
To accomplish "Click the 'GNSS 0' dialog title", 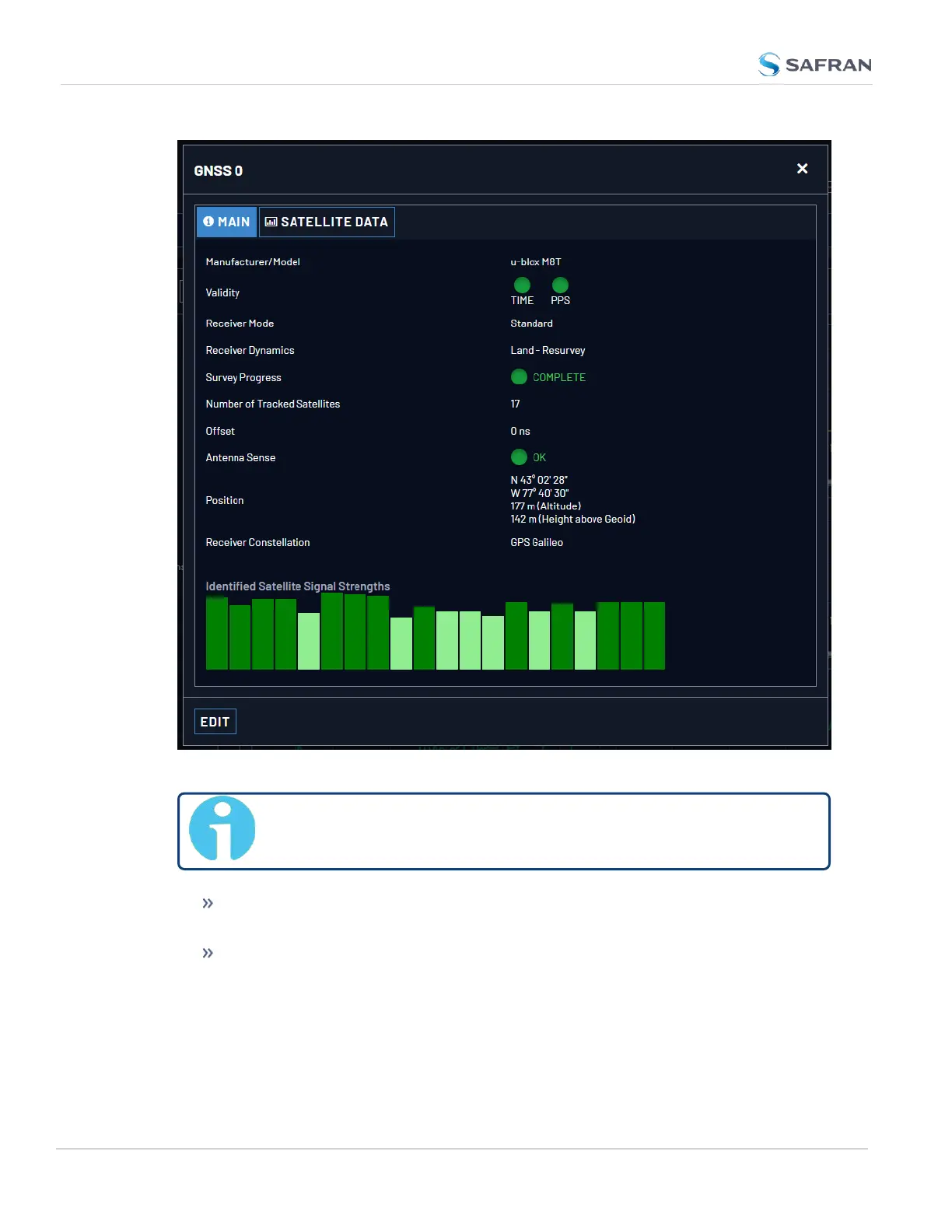I will [x=219, y=171].
